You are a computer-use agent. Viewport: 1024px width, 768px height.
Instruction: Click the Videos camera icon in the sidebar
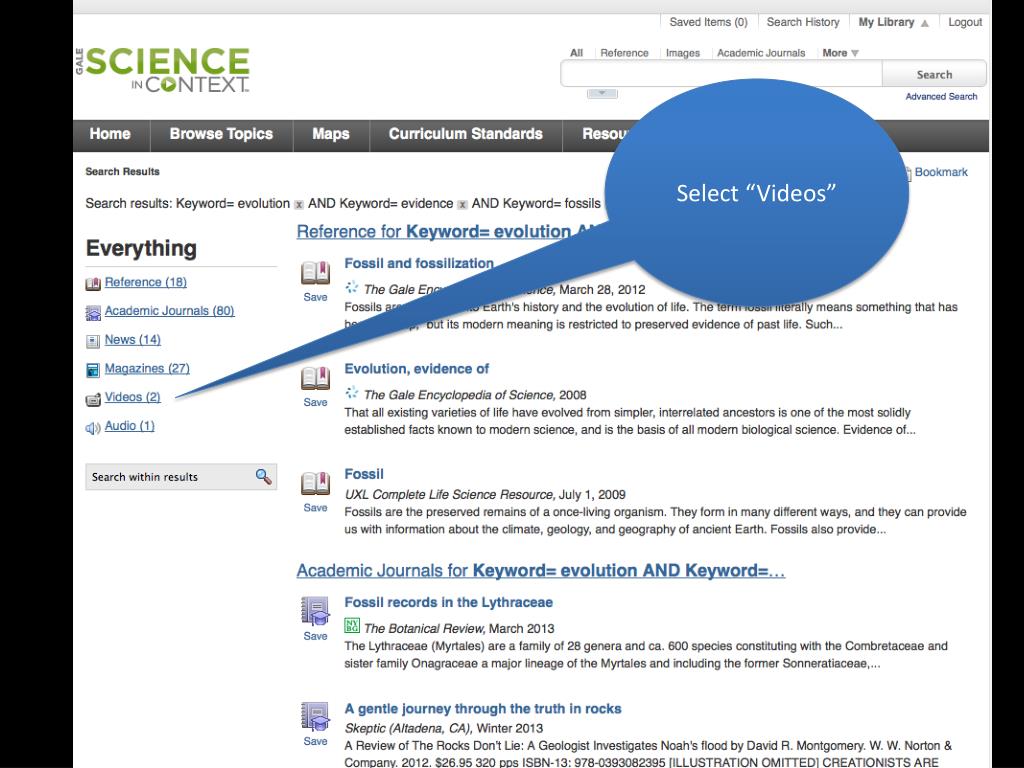pyautogui.click(x=93, y=399)
